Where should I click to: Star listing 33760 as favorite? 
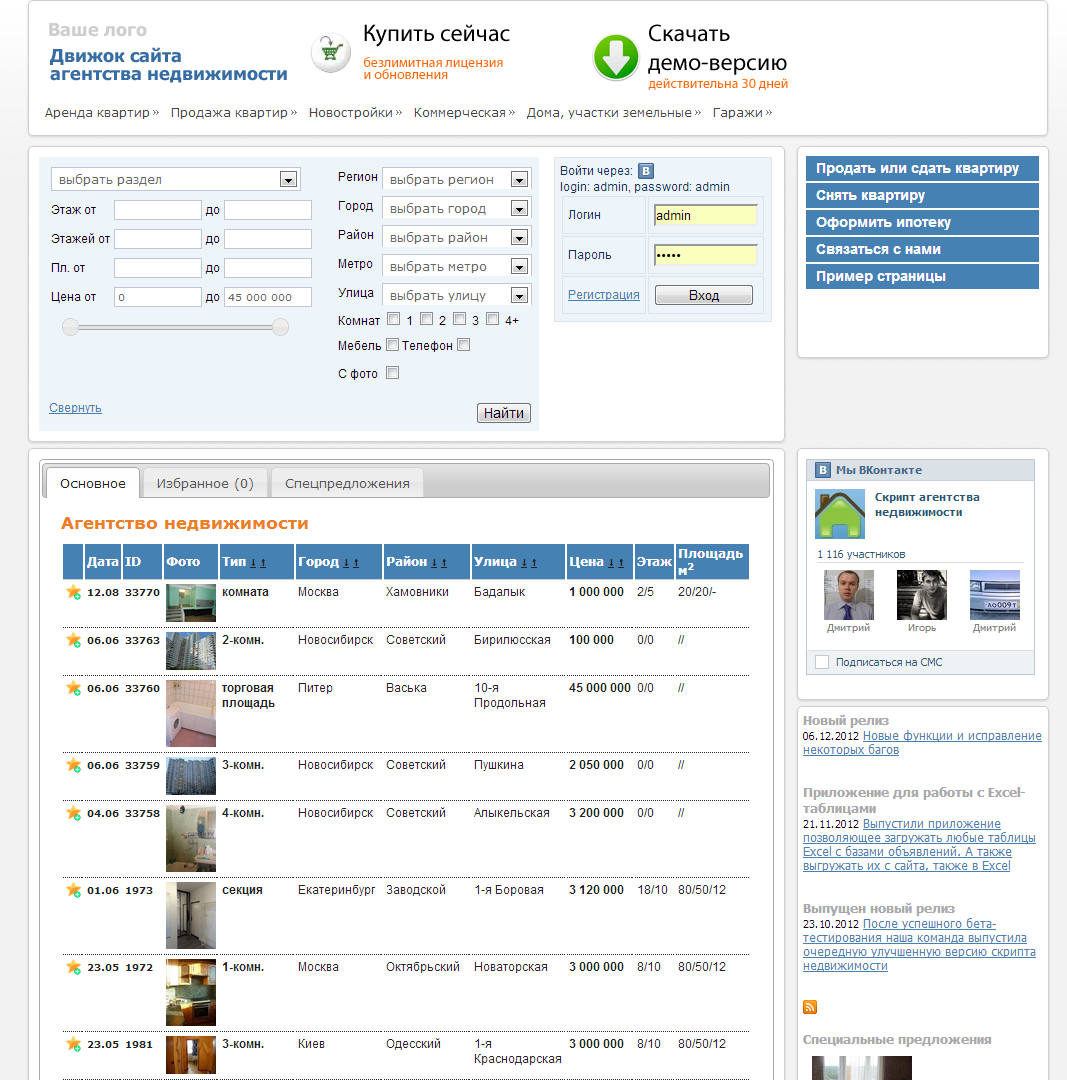(73, 689)
